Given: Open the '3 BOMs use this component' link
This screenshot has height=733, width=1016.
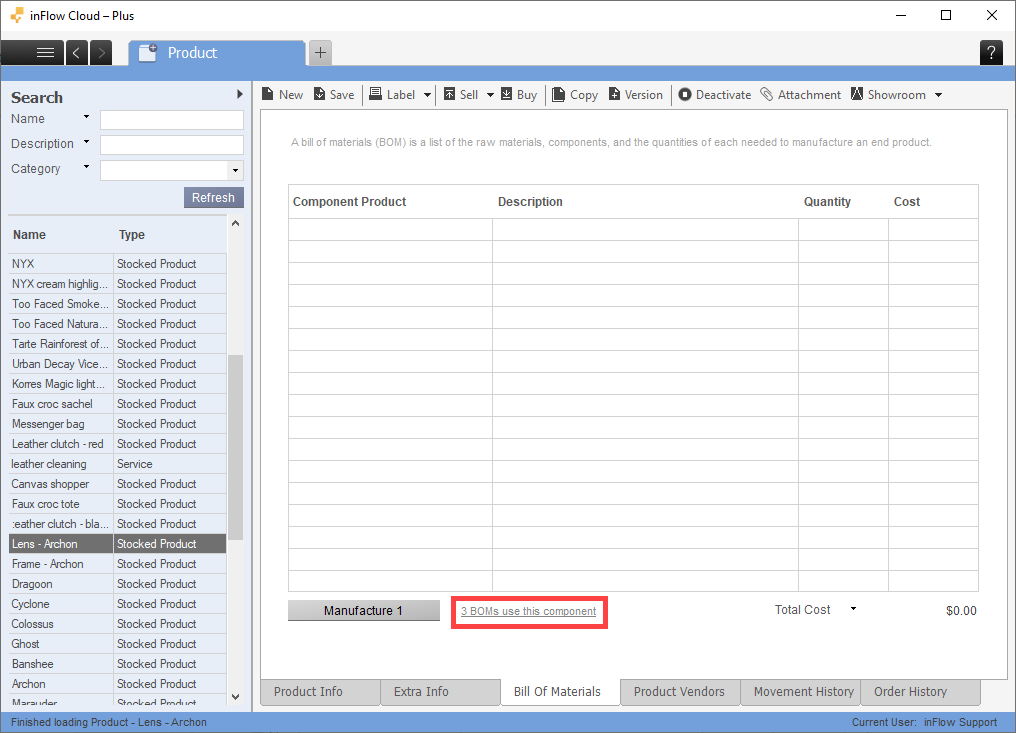Looking at the screenshot, I should click(528, 611).
